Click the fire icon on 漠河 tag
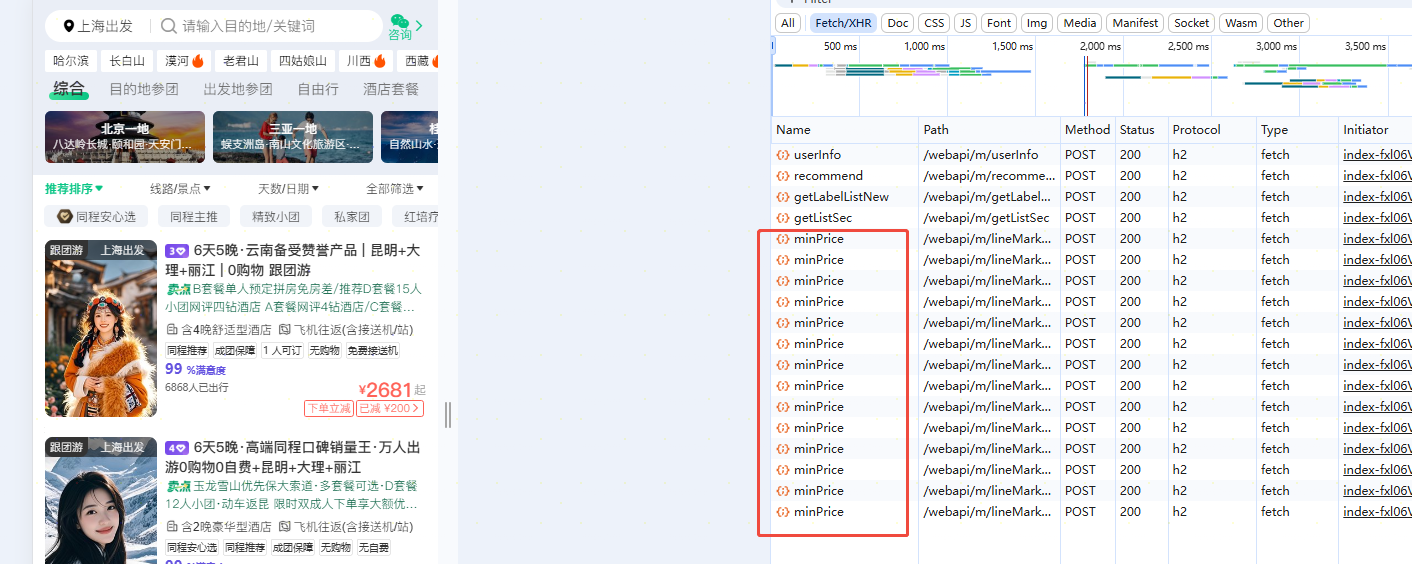1412x564 pixels. tap(197, 62)
